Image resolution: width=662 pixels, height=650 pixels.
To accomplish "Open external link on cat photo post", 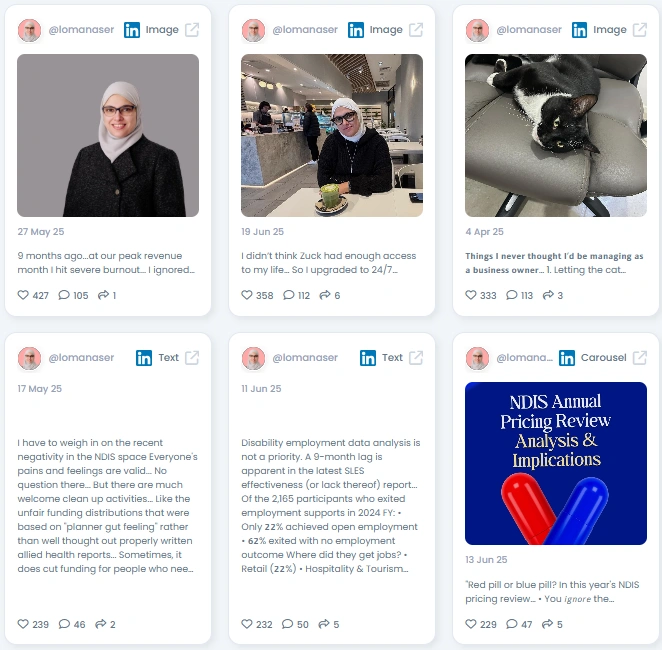I will (x=640, y=30).
